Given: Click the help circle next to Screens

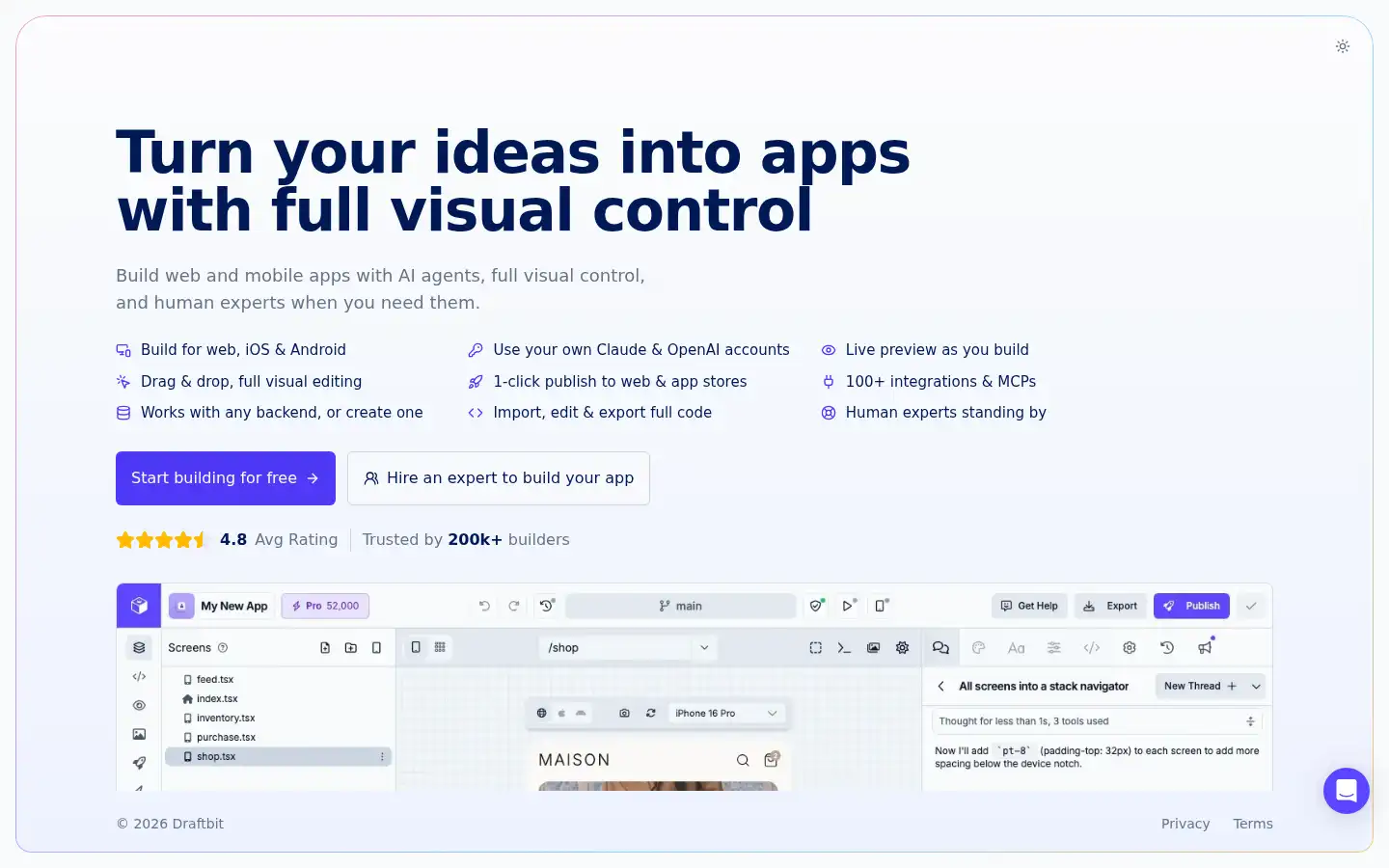Looking at the screenshot, I should (x=223, y=648).
